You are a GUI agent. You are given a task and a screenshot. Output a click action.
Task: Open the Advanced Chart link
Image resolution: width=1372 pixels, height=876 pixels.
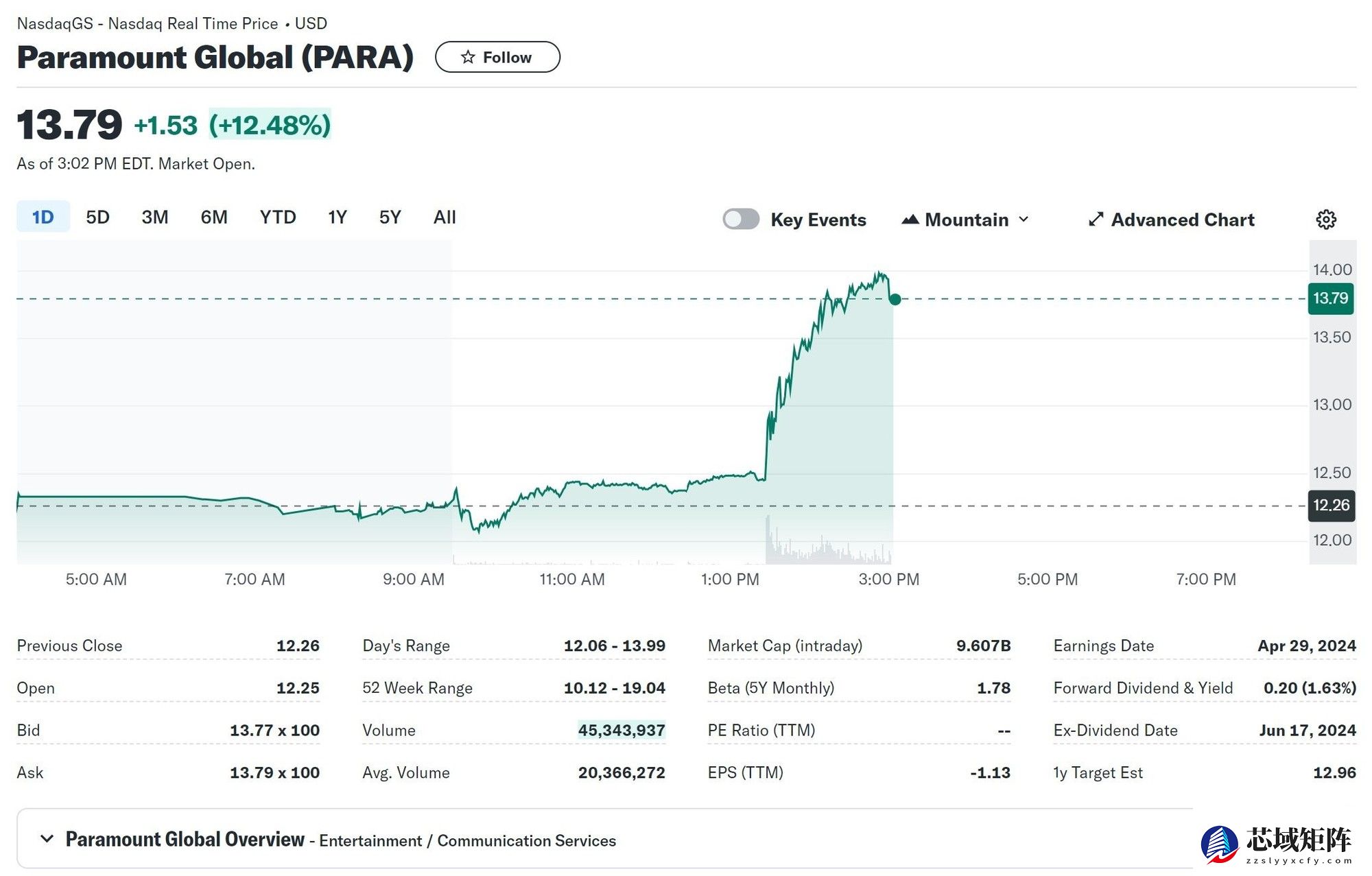click(1182, 220)
